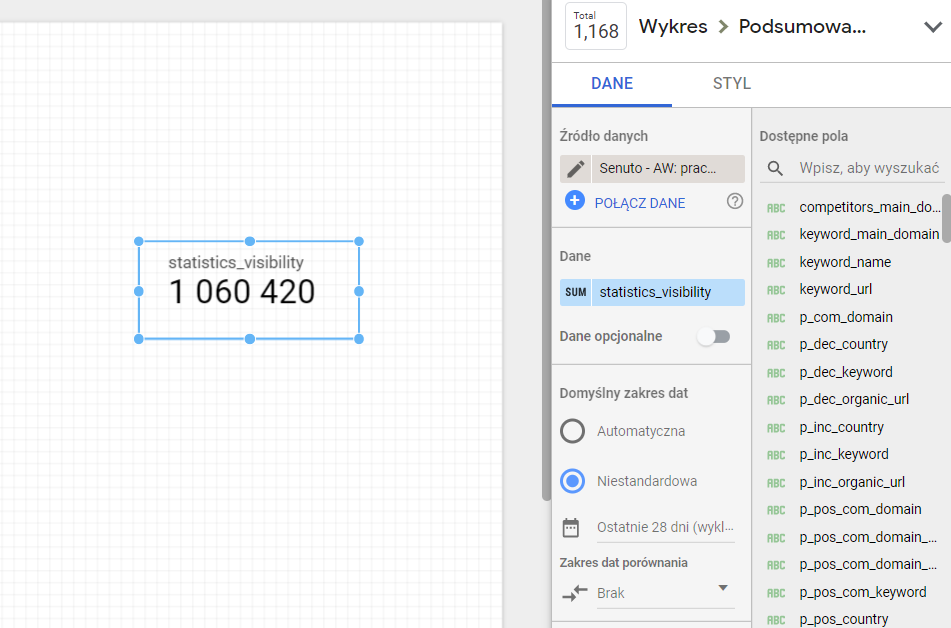
Task: Open the Zakres dat porównania Brak dropdown
Action: click(x=665, y=593)
